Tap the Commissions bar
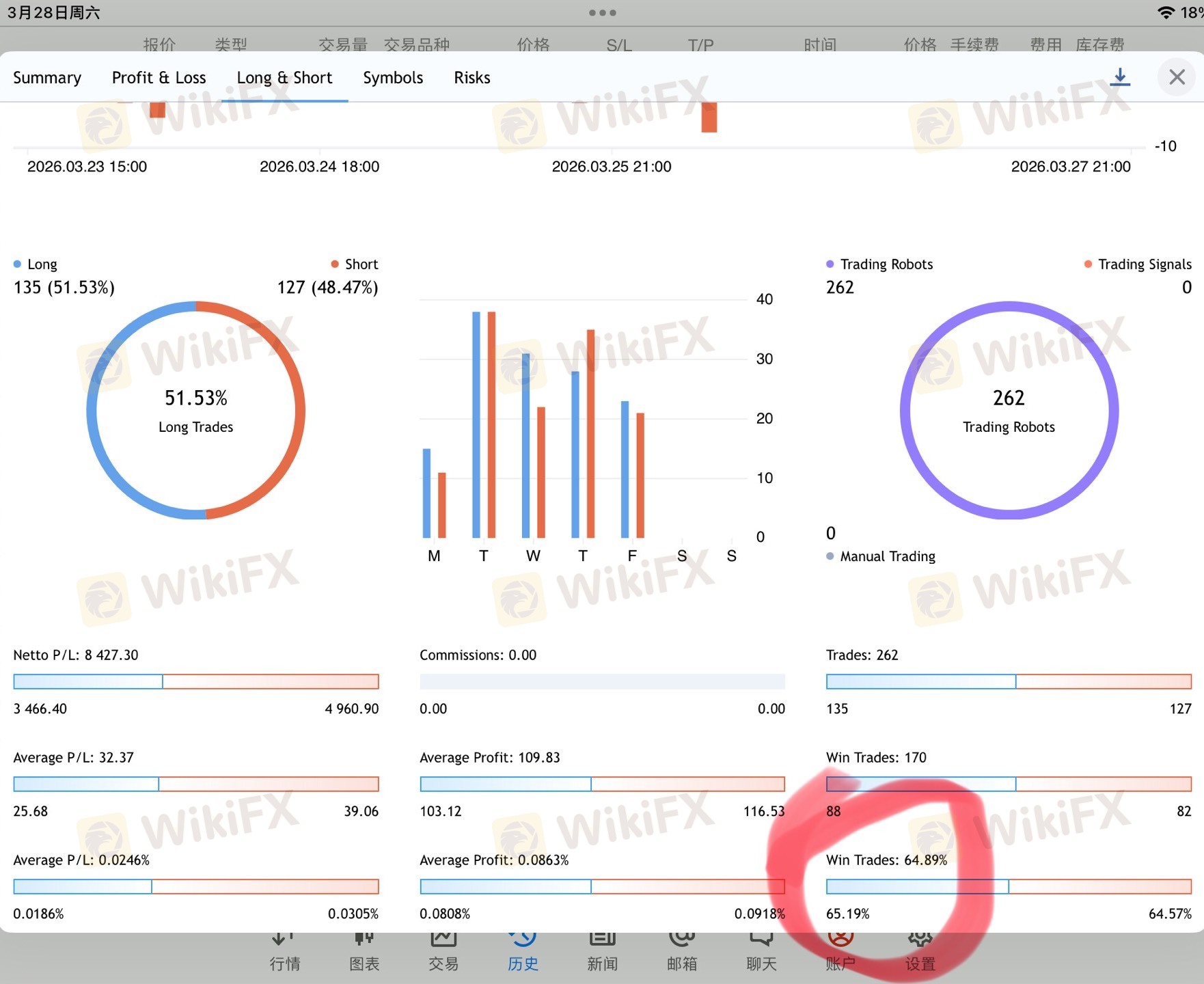This screenshot has width=1204, height=984. [x=602, y=681]
